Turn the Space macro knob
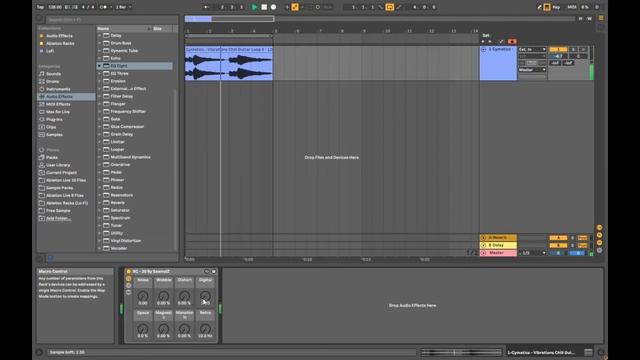 point(143,329)
